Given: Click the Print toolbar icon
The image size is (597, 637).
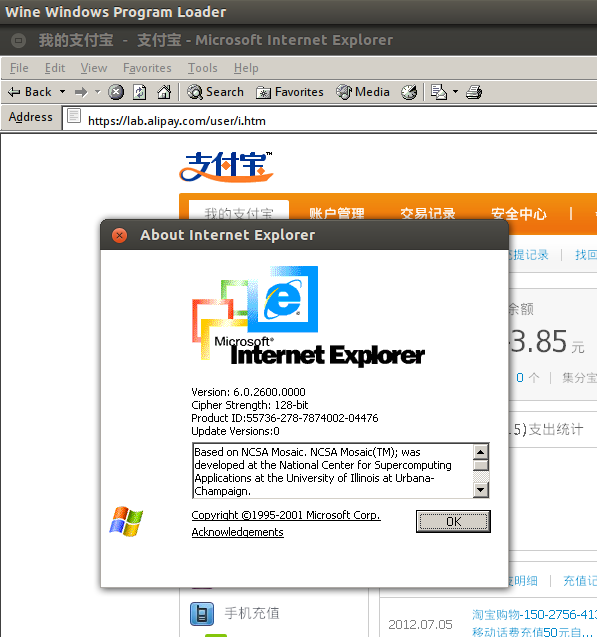Looking at the screenshot, I should (x=474, y=92).
